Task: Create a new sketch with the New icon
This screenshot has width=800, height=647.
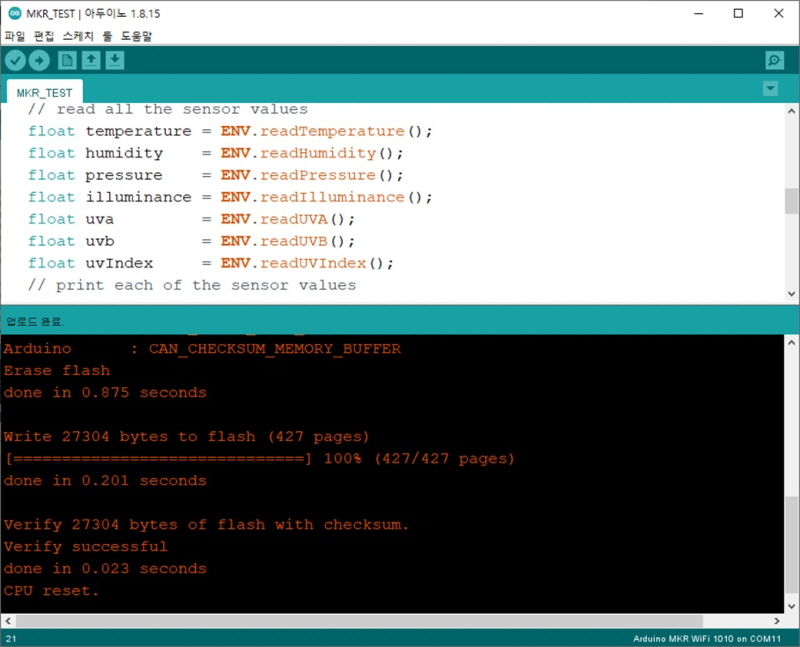Action: pos(67,60)
